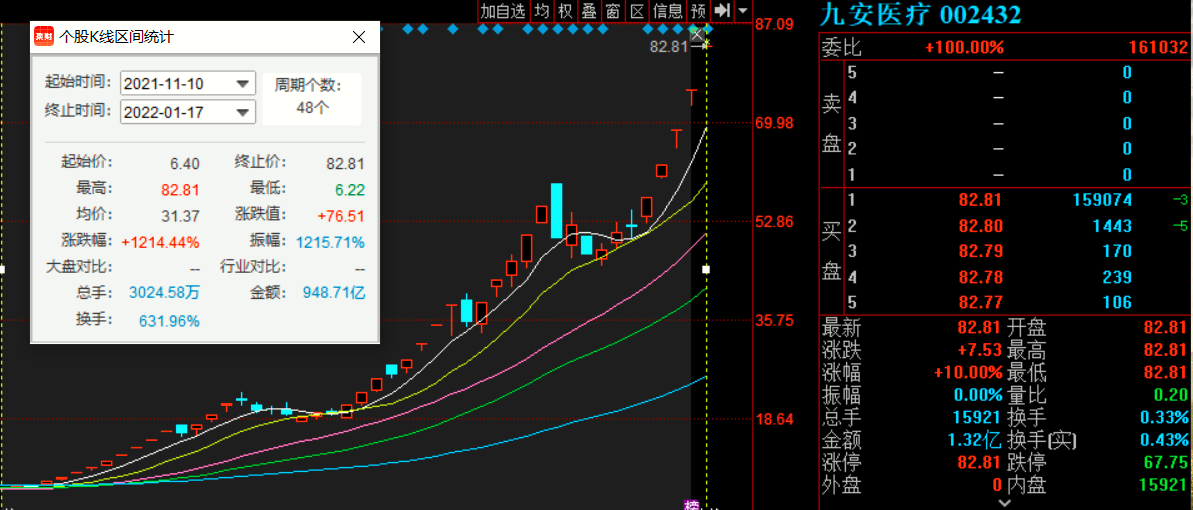Image resolution: width=1193 pixels, height=510 pixels.
Task: Toggle the 均 average line button
Action: (x=542, y=11)
